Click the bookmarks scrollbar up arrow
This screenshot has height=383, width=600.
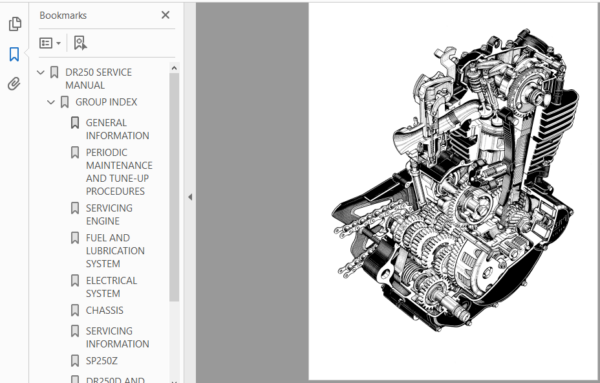pos(174,68)
